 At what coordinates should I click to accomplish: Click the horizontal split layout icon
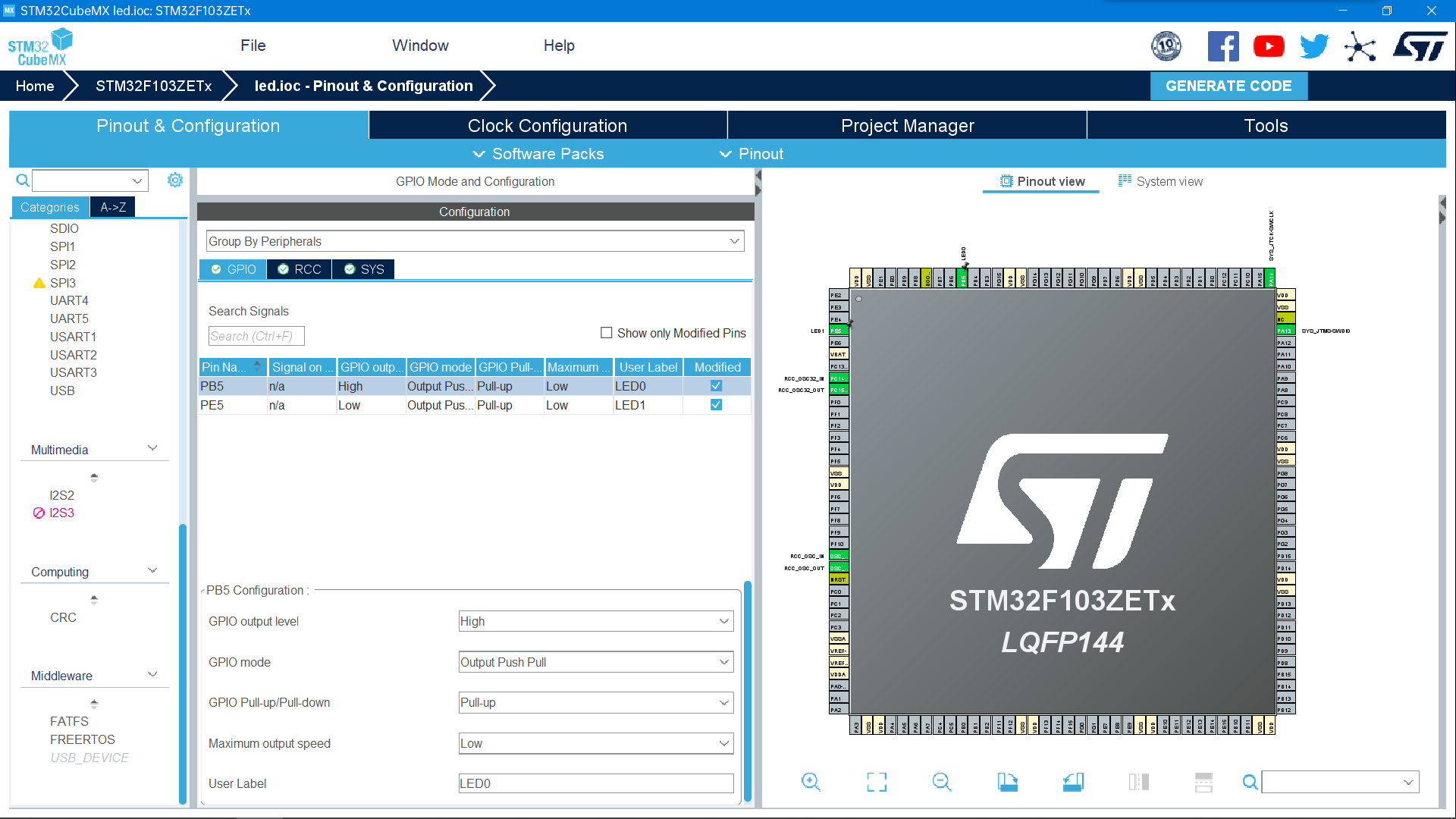click(x=1203, y=782)
